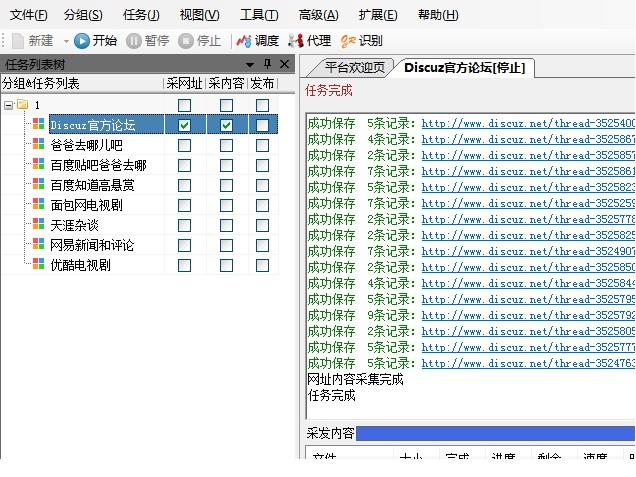Click the 天涯杂谈 task icon
Screen dimensions: 636x477
point(39,223)
